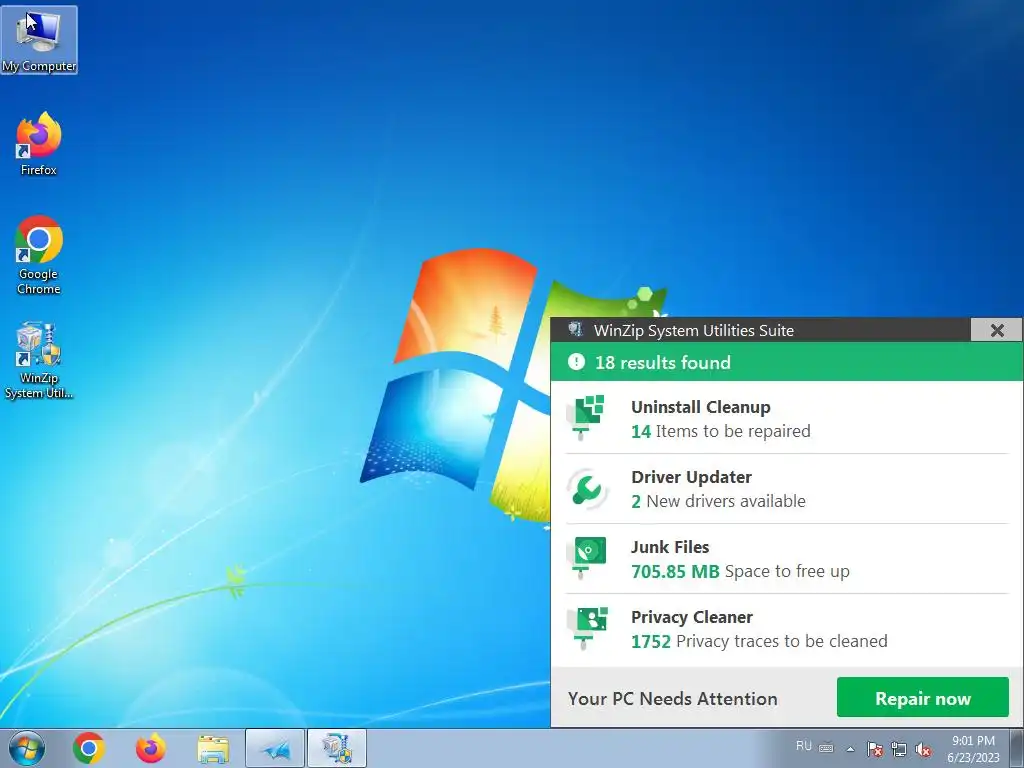Click the Junk Files heading
Image resolution: width=1024 pixels, height=768 pixels.
(670, 547)
